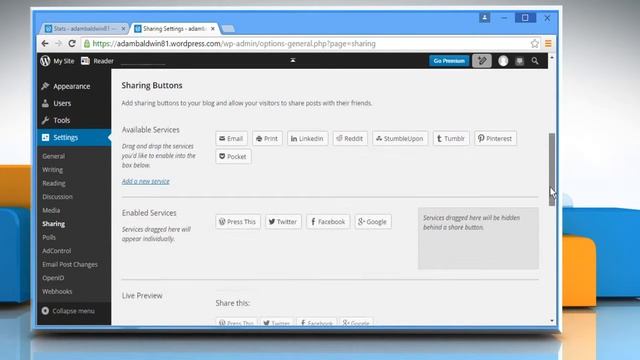Go to Webhooks settings submenu
640x360 pixels.
pos(57,291)
